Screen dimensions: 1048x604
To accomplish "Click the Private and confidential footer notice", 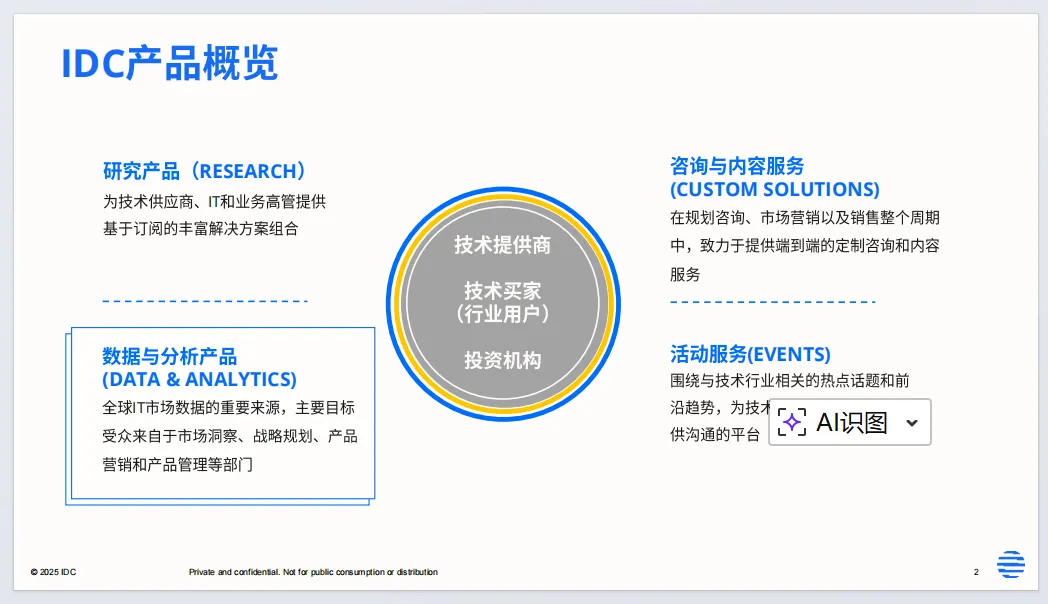I will tap(313, 572).
